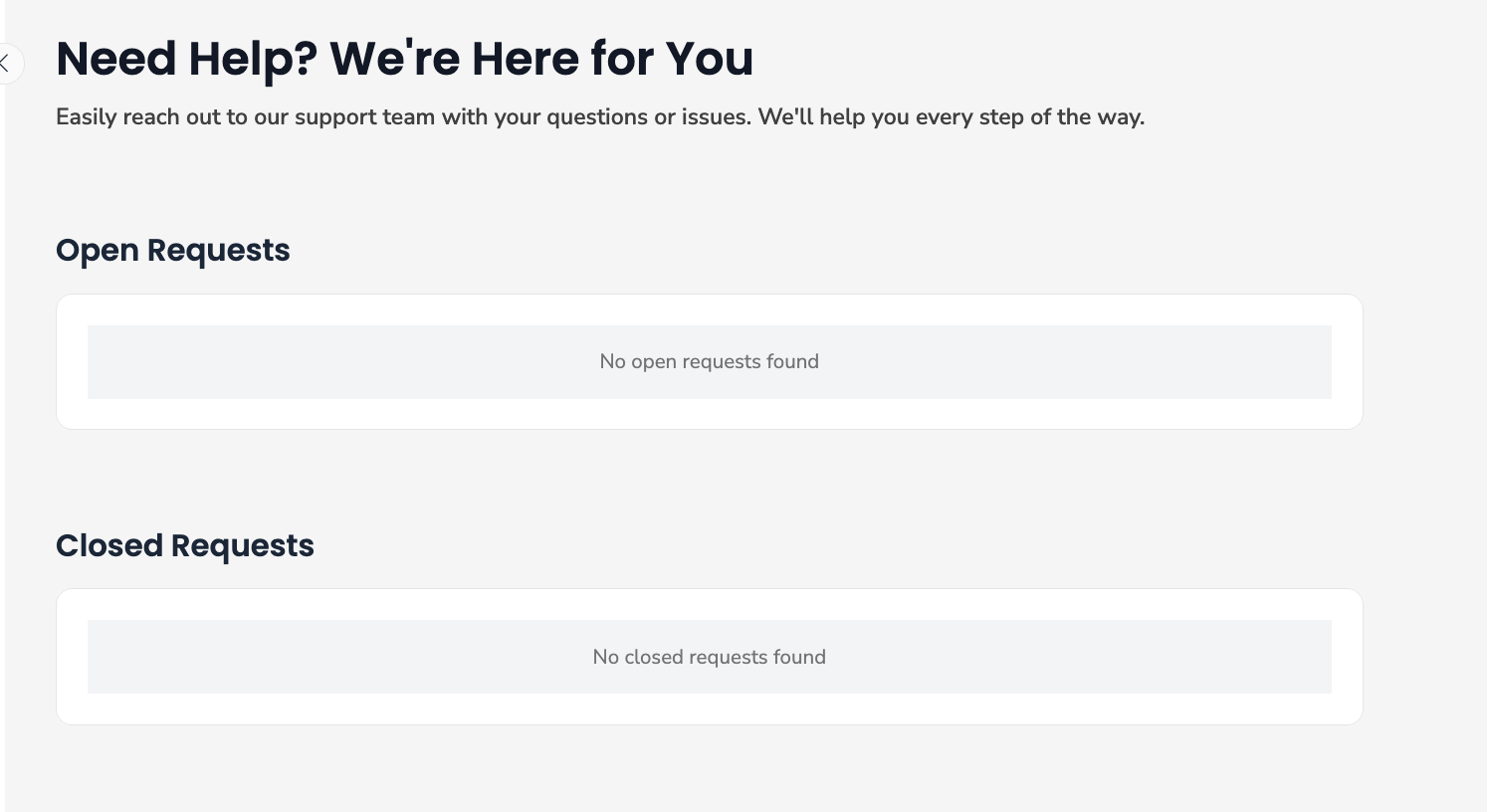Click "Requests" in the Open Requests heading

pyautogui.click(x=218, y=251)
